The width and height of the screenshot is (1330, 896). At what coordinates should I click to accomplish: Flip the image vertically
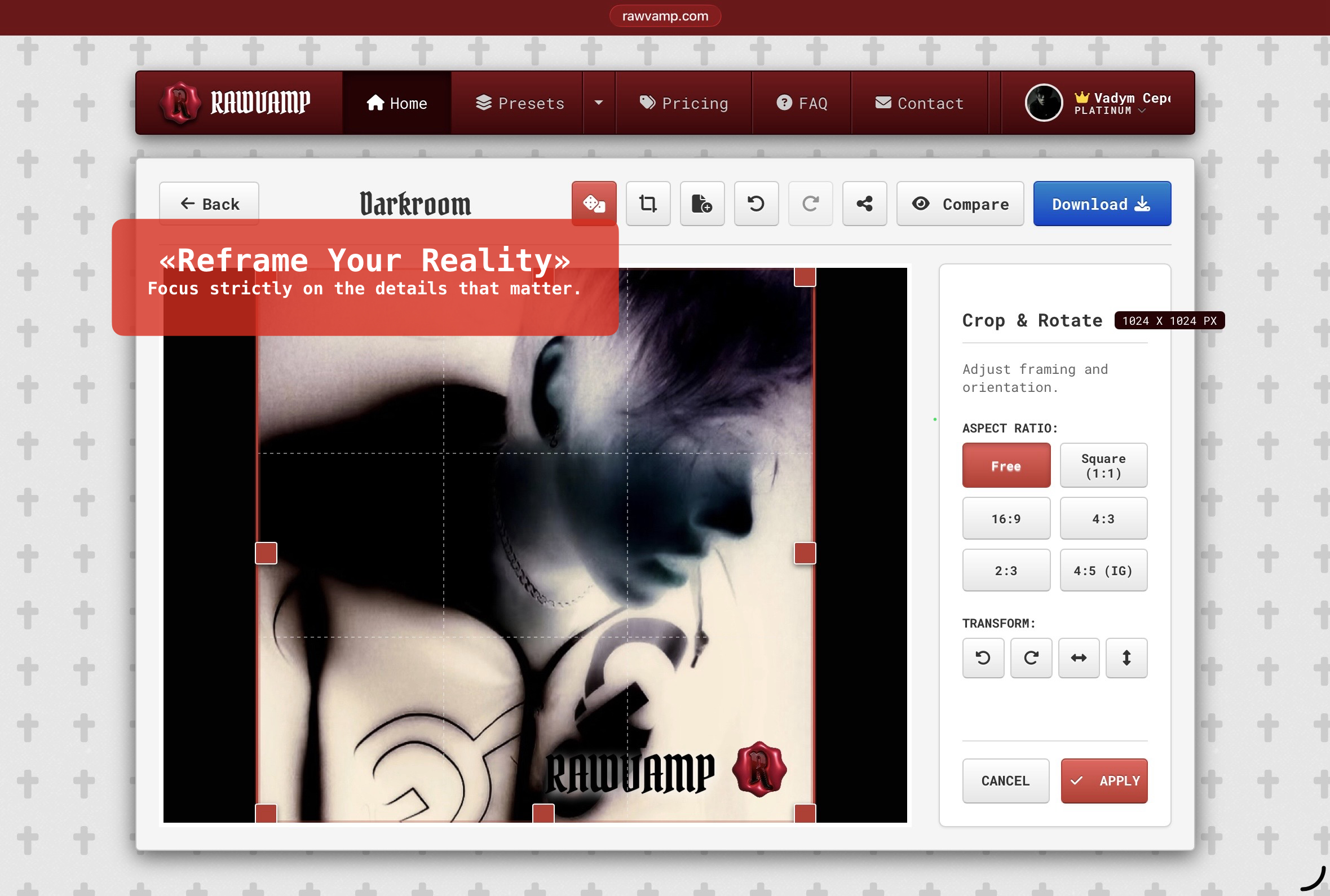click(x=1126, y=657)
